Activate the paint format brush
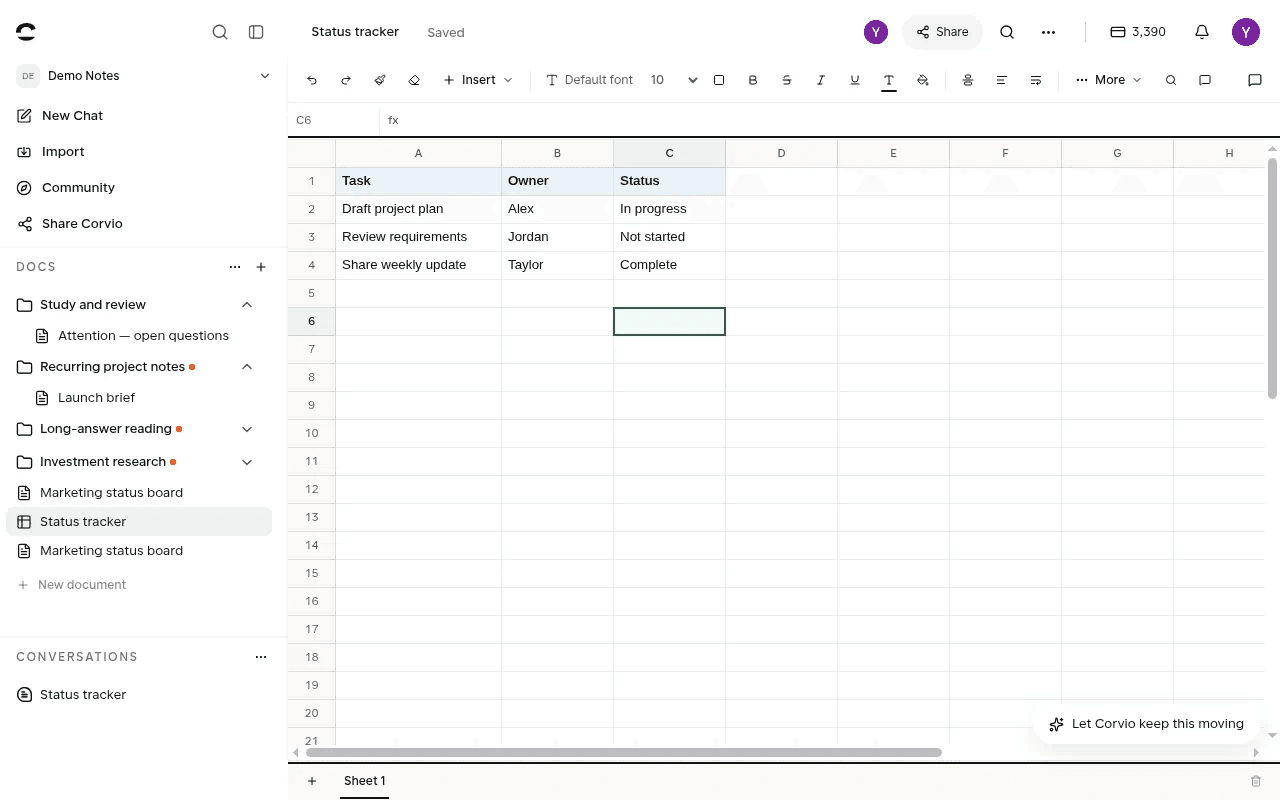This screenshot has width=1280, height=800. 380,80
